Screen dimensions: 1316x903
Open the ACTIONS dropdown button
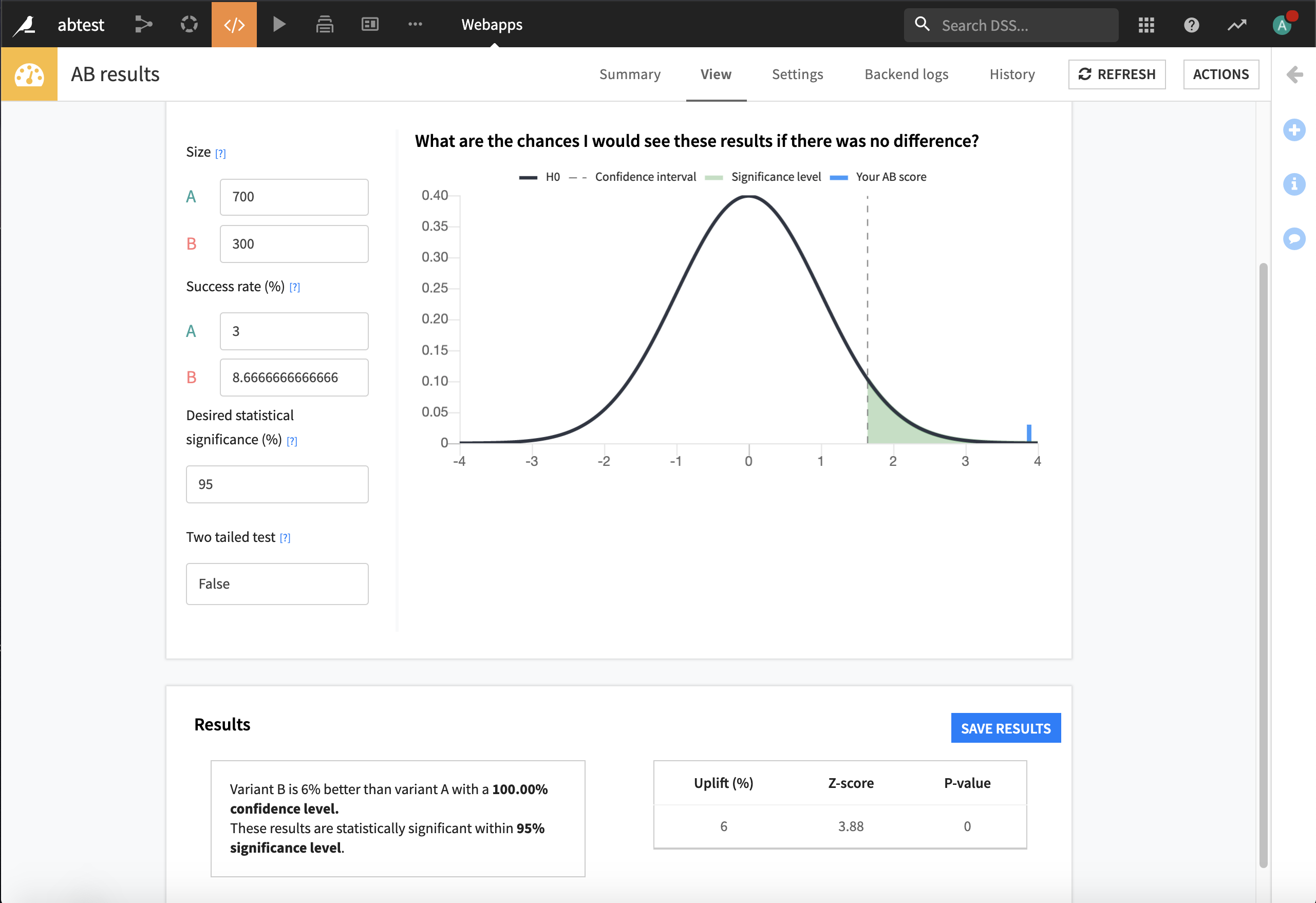coord(1220,74)
